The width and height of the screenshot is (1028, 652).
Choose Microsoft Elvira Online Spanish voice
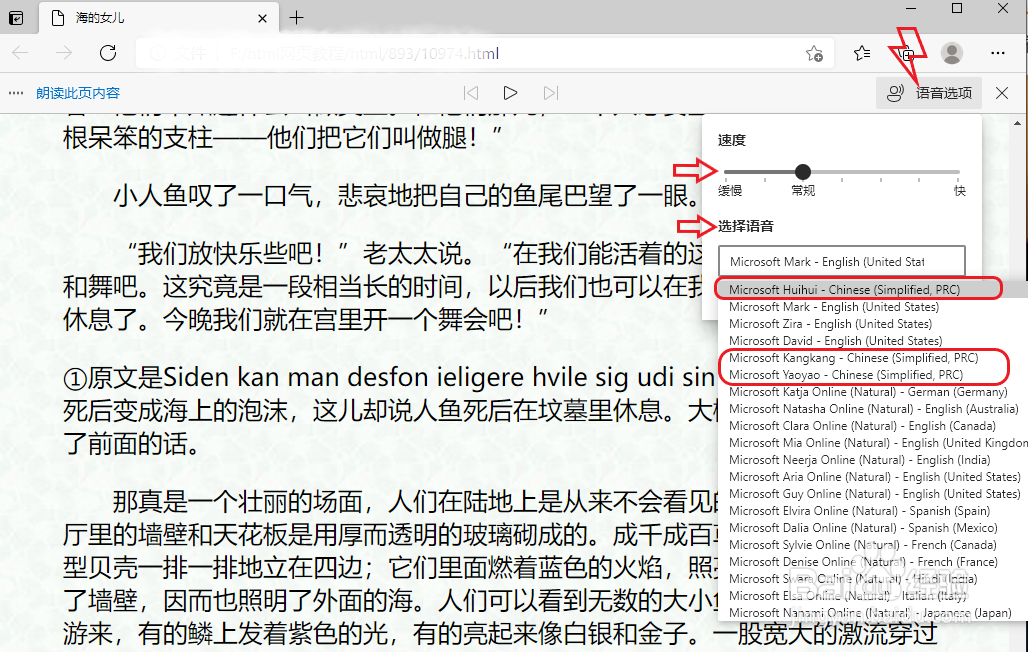click(871, 511)
